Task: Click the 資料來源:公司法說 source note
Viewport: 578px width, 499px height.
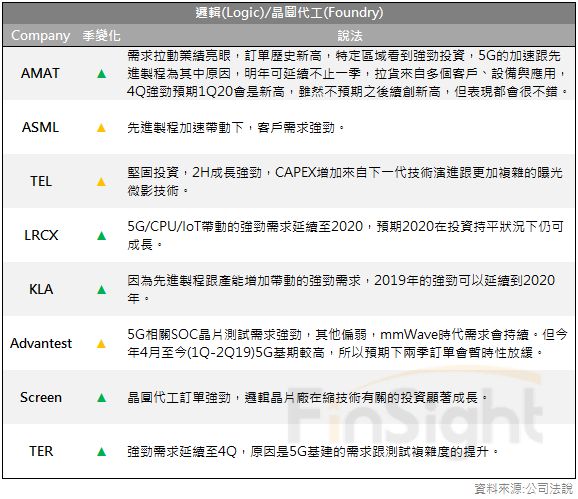Action: [x=523, y=489]
